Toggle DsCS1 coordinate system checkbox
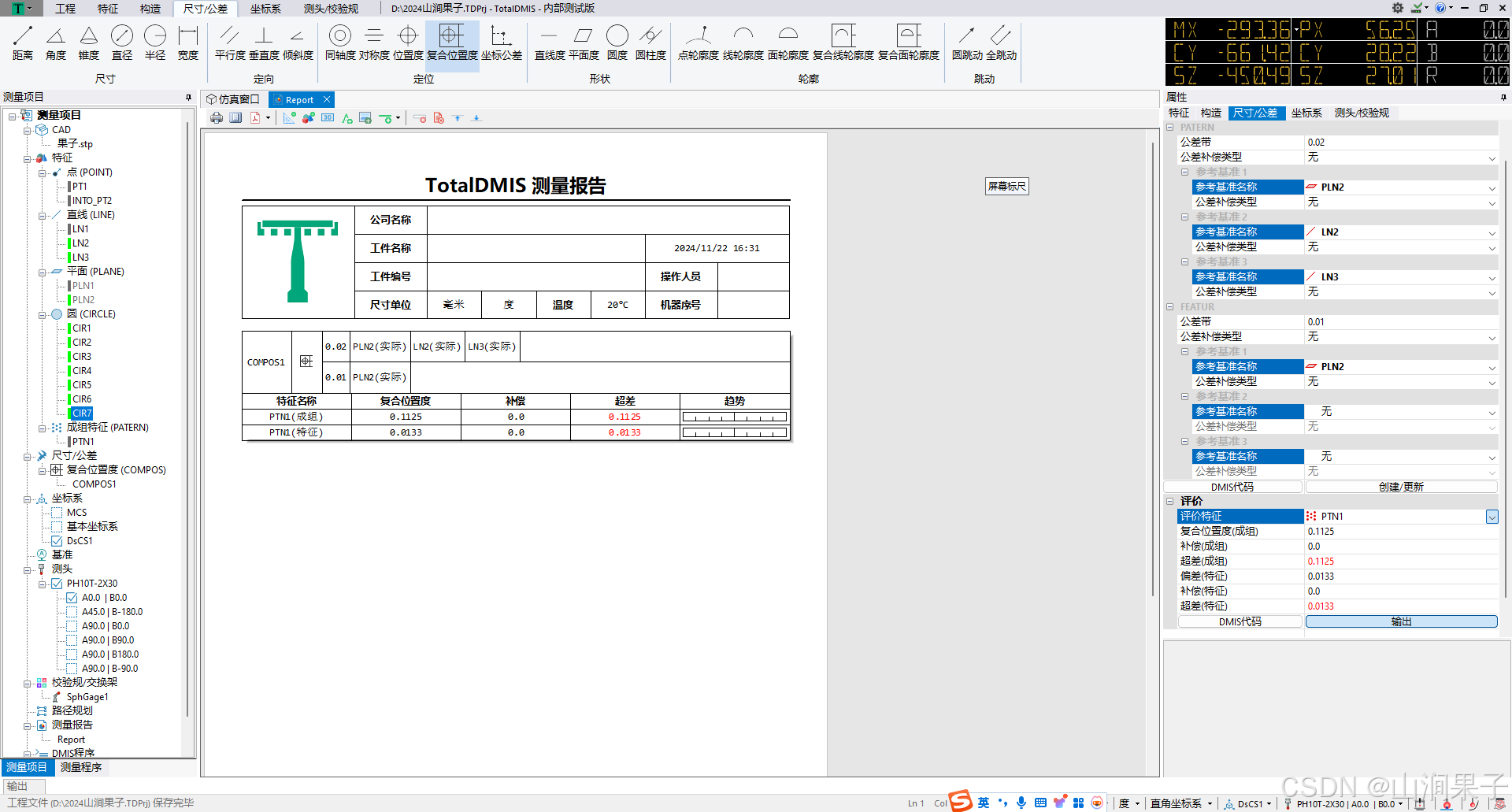Image resolution: width=1512 pixels, height=812 pixels. [x=57, y=541]
